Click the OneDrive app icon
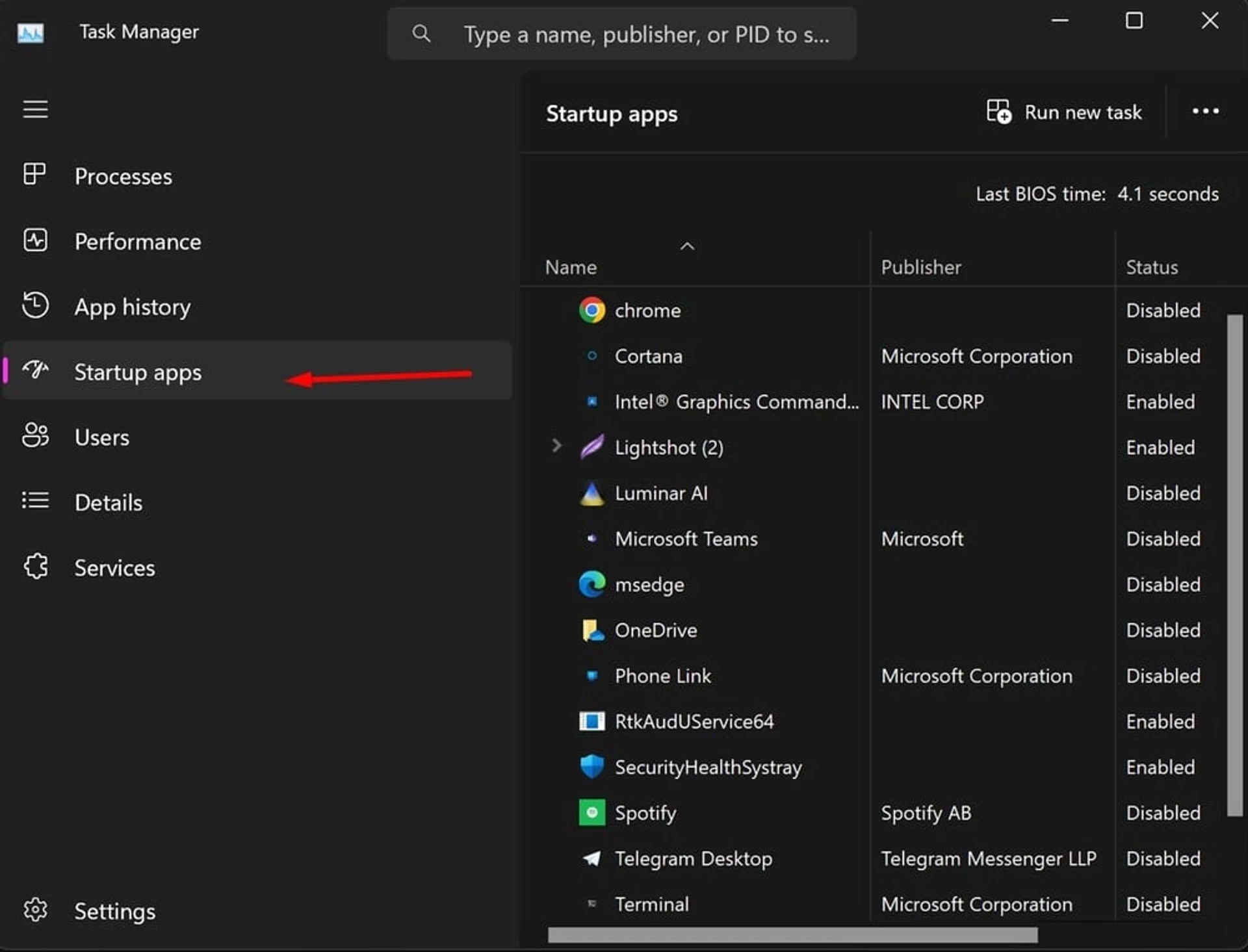Image resolution: width=1248 pixels, height=952 pixels. point(591,630)
